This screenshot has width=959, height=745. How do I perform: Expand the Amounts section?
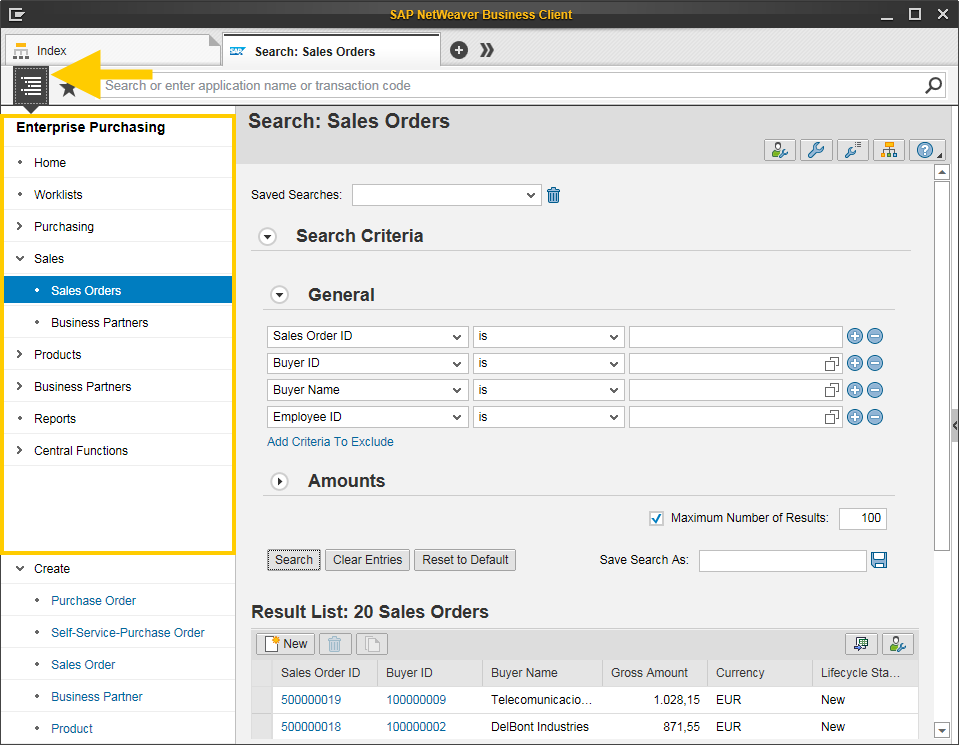coord(280,481)
